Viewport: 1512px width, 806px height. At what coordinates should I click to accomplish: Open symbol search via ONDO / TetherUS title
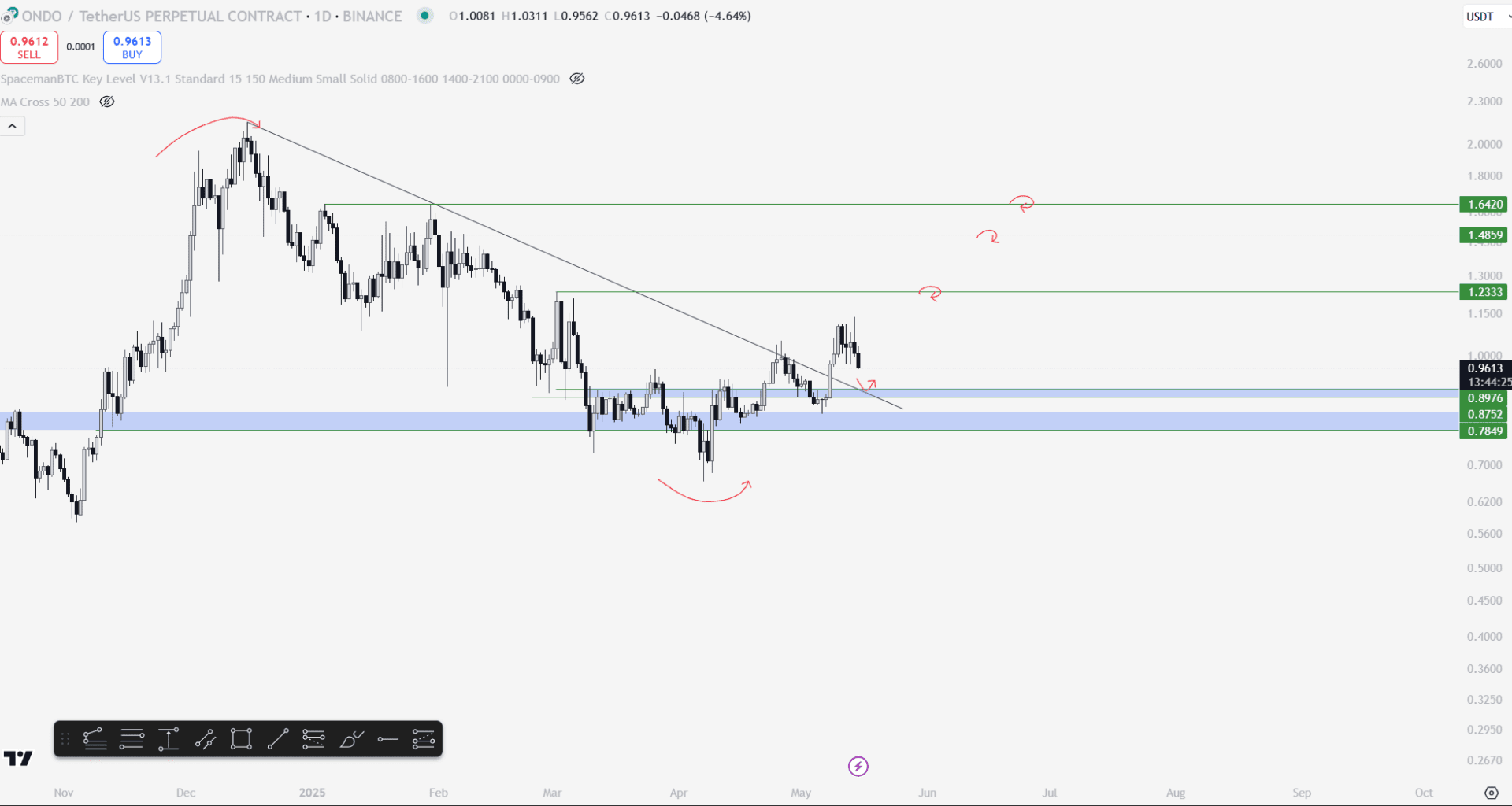(161, 16)
